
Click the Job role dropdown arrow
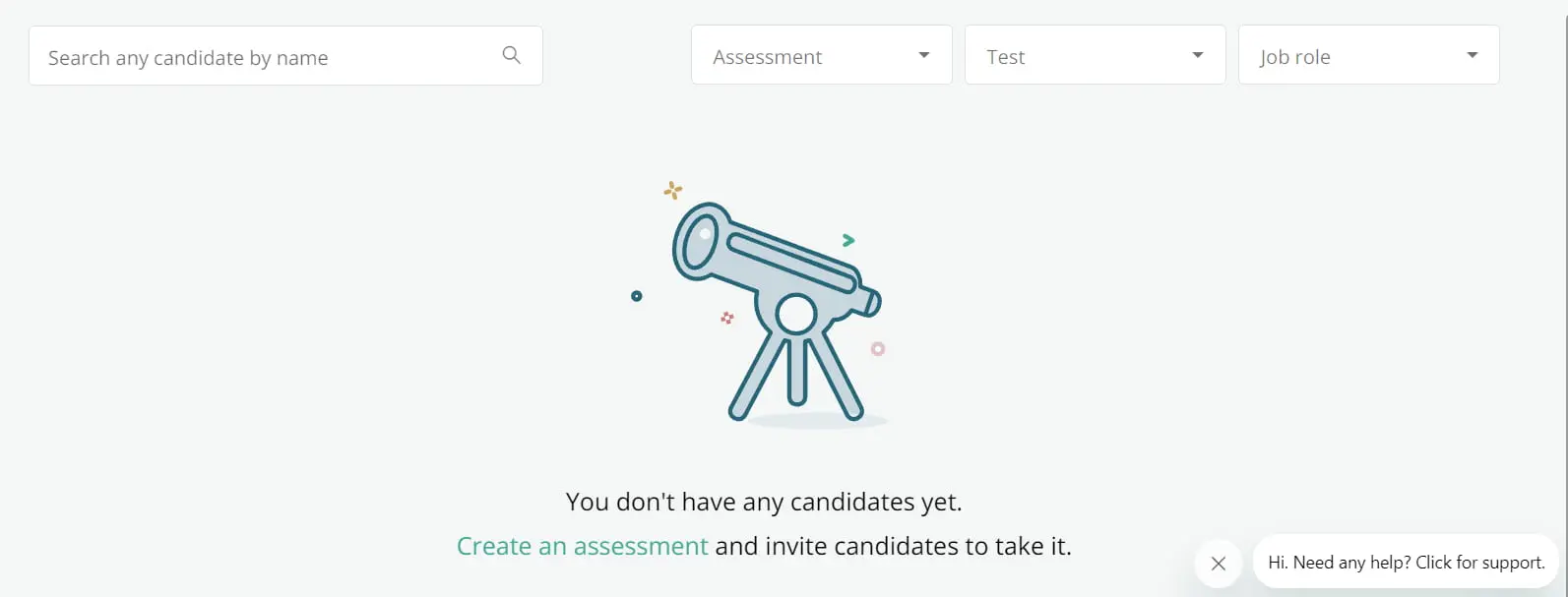pos(1472,55)
